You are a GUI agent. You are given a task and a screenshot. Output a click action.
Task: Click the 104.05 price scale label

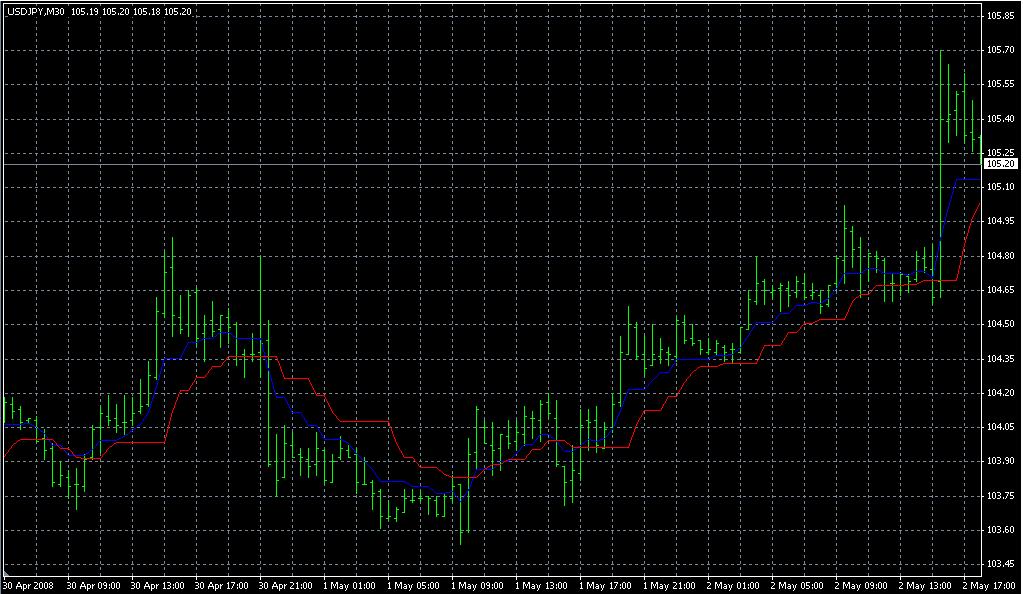point(1001,427)
